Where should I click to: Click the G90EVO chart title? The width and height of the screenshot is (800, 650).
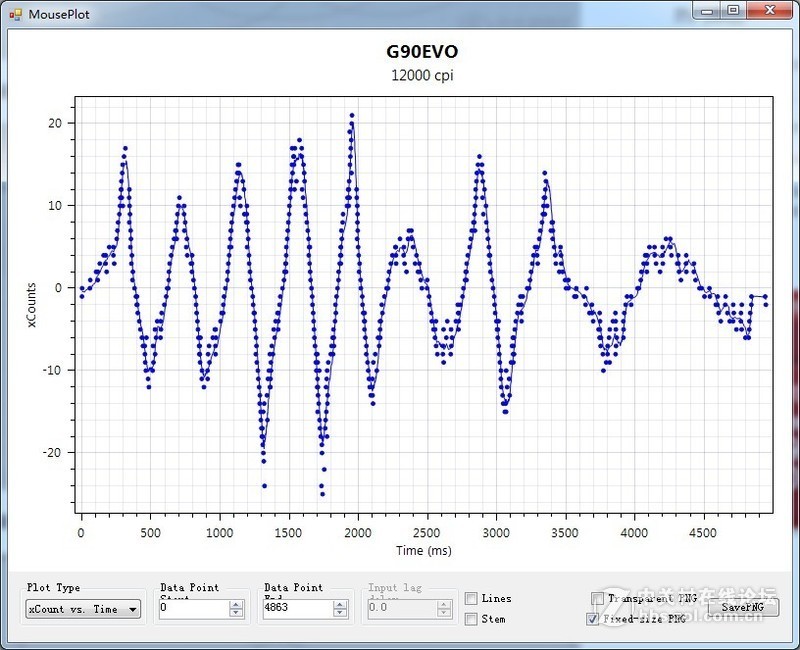tap(422, 52)
